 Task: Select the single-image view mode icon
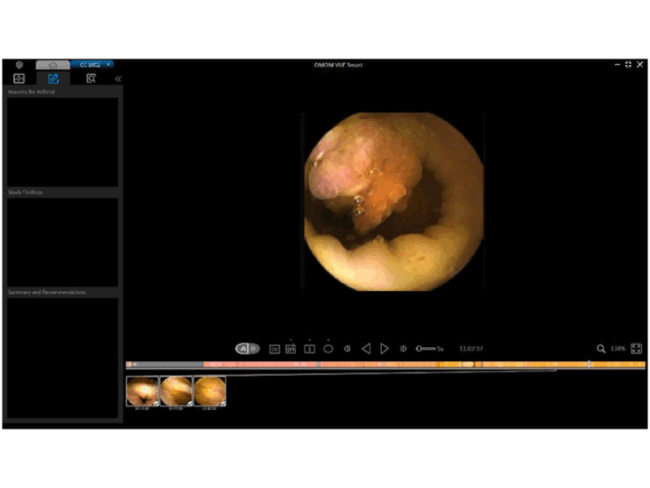coord(309,349)
